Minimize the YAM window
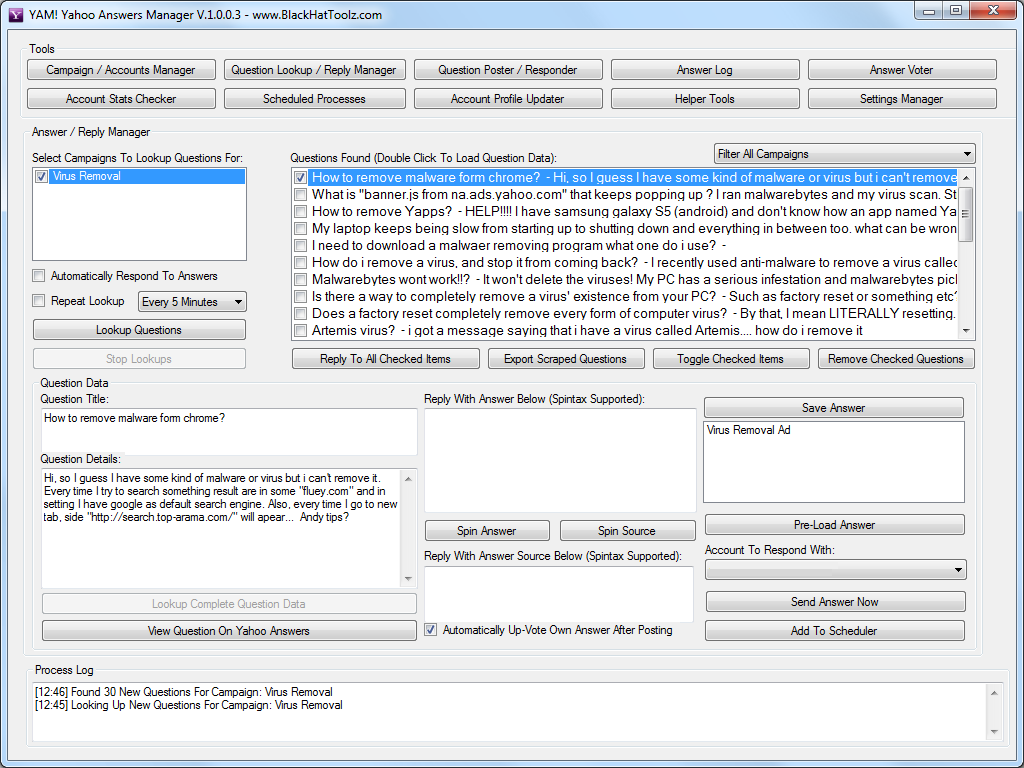Image resolution: width=1024 pixels, height=768 pixels. pos(929,11)
